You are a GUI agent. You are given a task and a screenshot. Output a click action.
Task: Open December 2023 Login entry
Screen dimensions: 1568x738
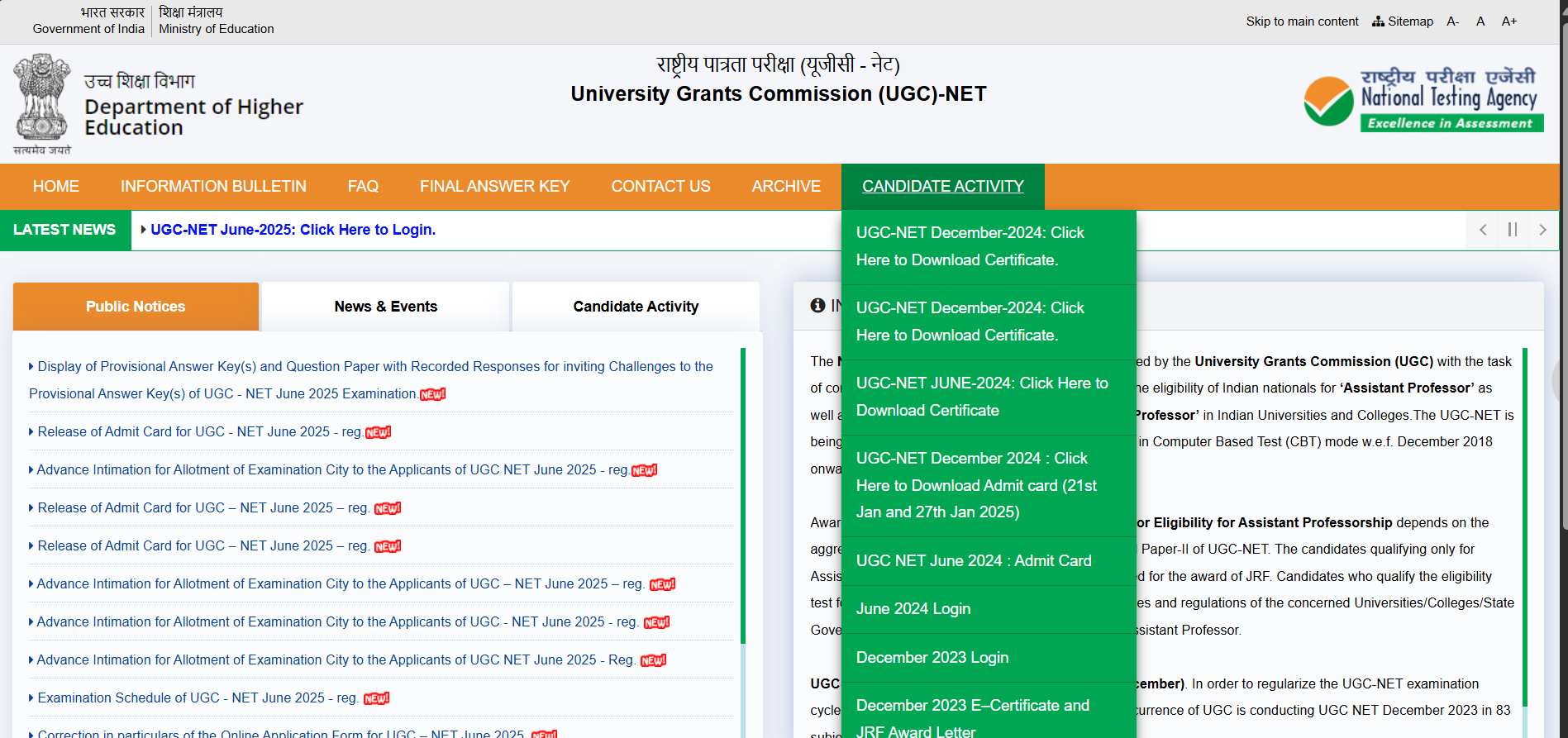pyautogui.click(x=989, y=658)
